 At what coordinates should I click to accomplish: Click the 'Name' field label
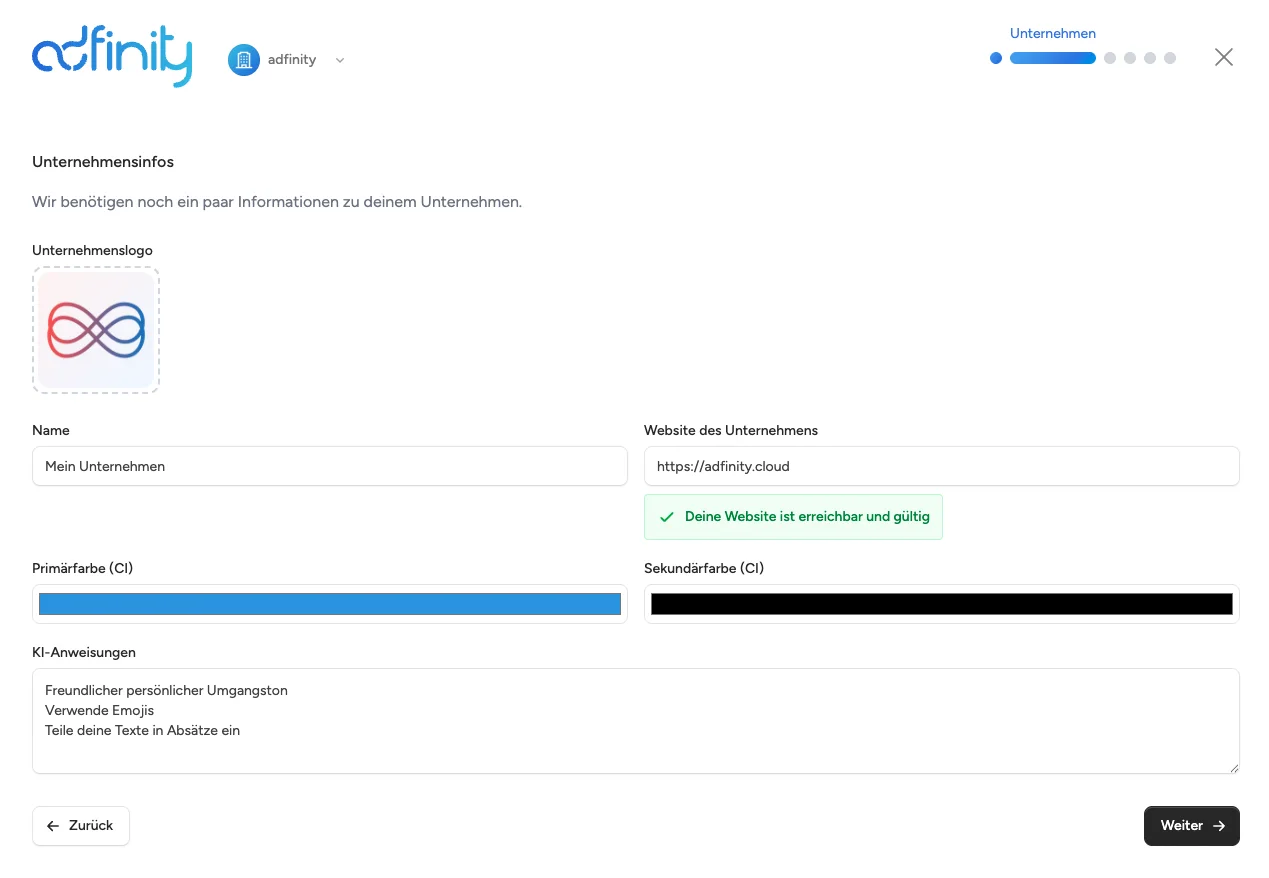coord(51,430)
